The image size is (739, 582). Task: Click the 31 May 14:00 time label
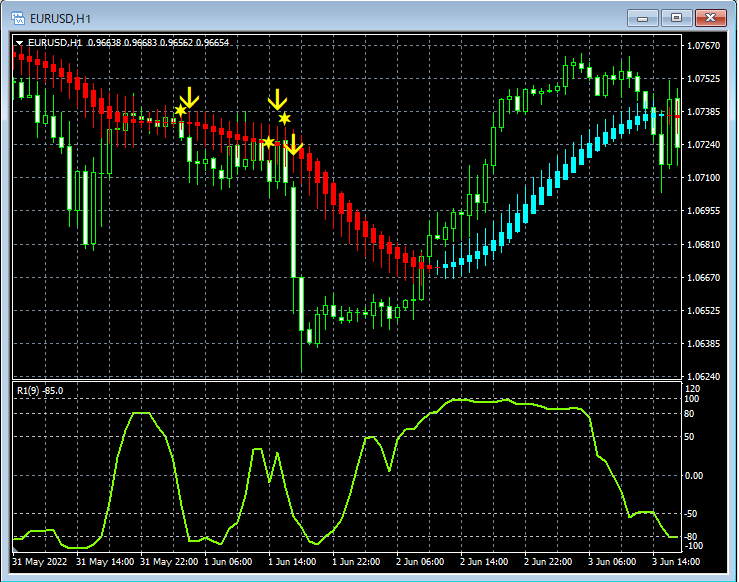click(x=105, y=562)
